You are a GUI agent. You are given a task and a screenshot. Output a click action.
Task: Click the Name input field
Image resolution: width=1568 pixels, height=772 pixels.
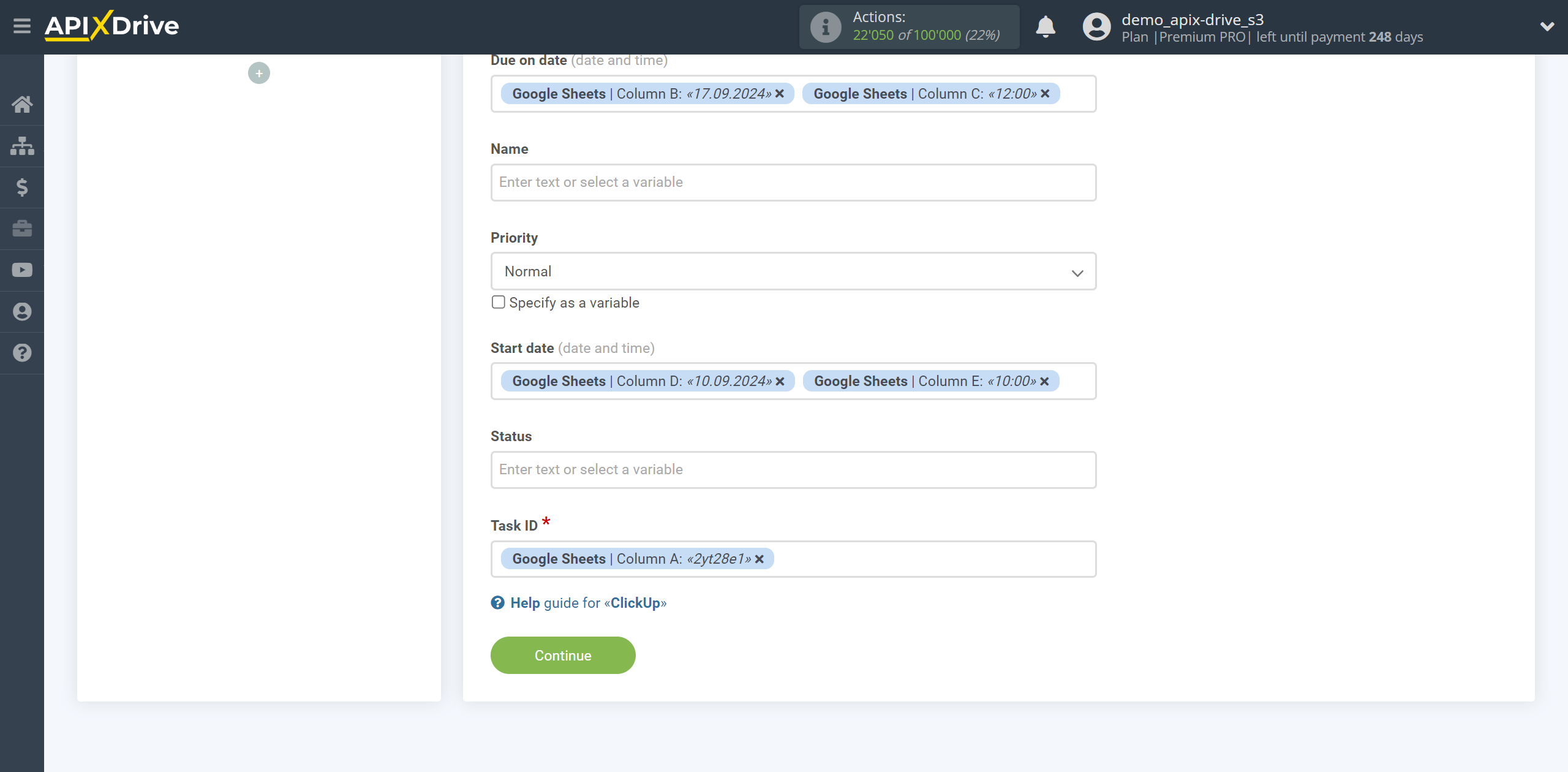point(792,181)
